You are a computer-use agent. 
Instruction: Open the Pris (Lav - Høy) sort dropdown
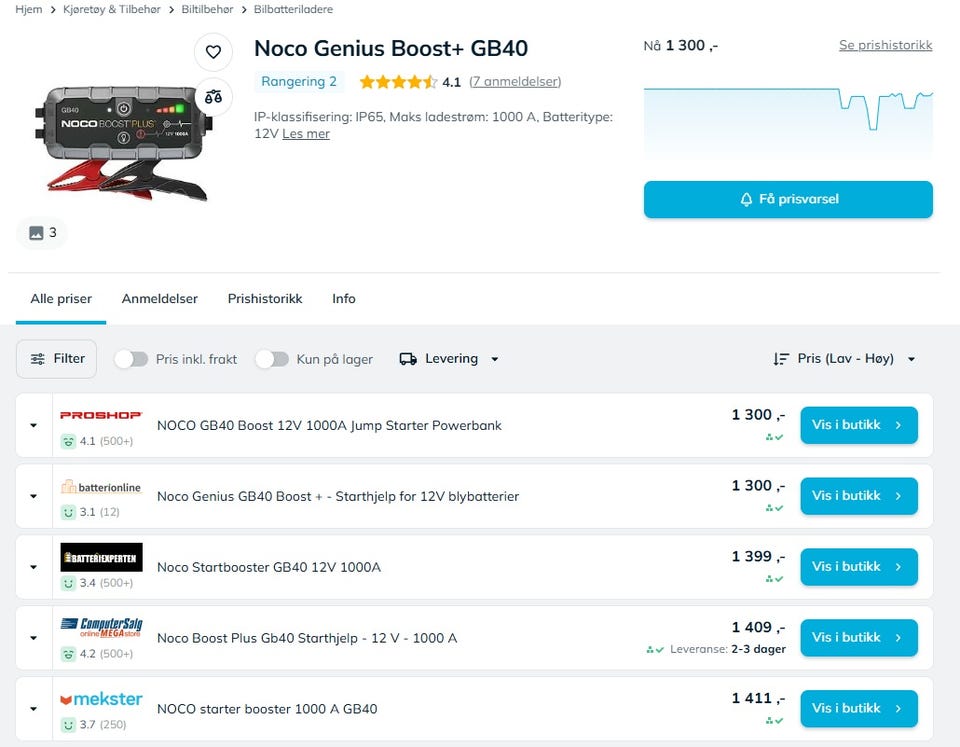click(x=845, y=359)
